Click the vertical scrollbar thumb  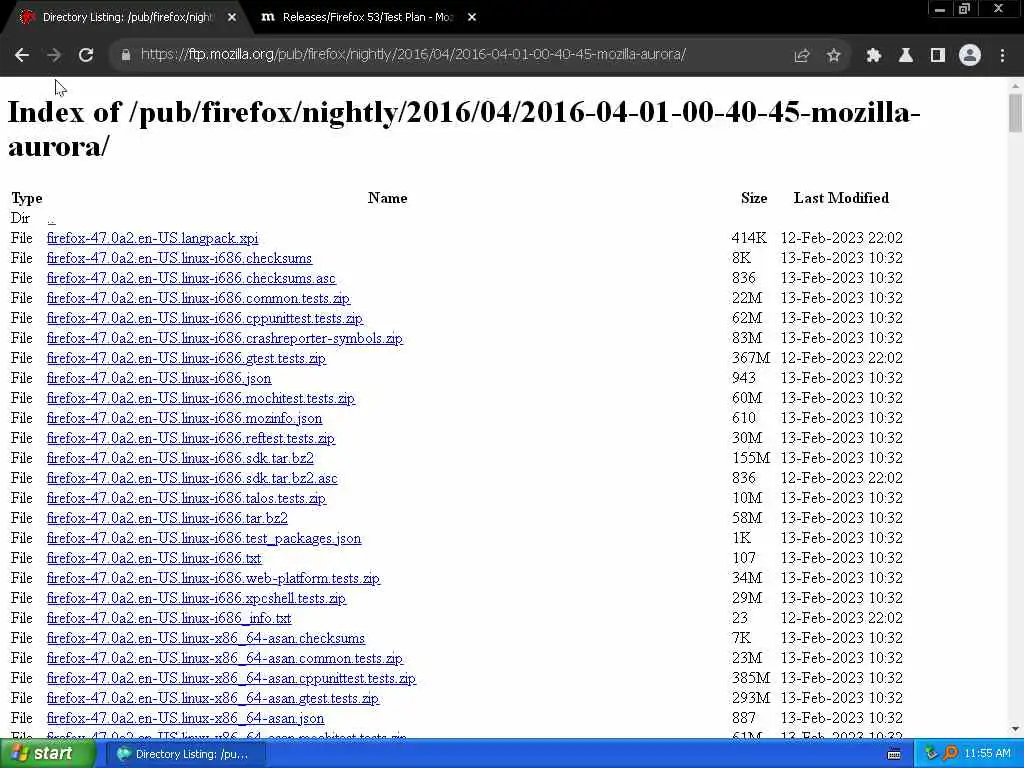tap(1015, 113)
